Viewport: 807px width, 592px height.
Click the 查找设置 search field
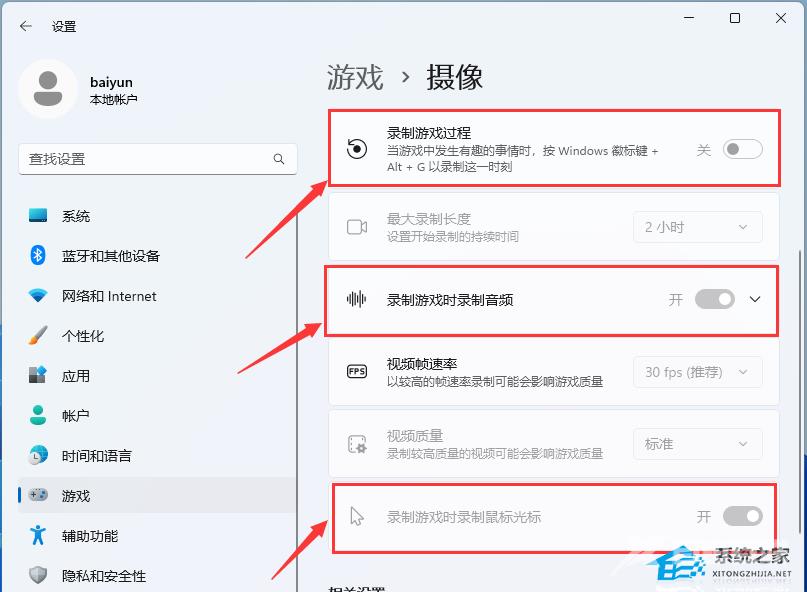pyautogui.click(x=157, y=159)
